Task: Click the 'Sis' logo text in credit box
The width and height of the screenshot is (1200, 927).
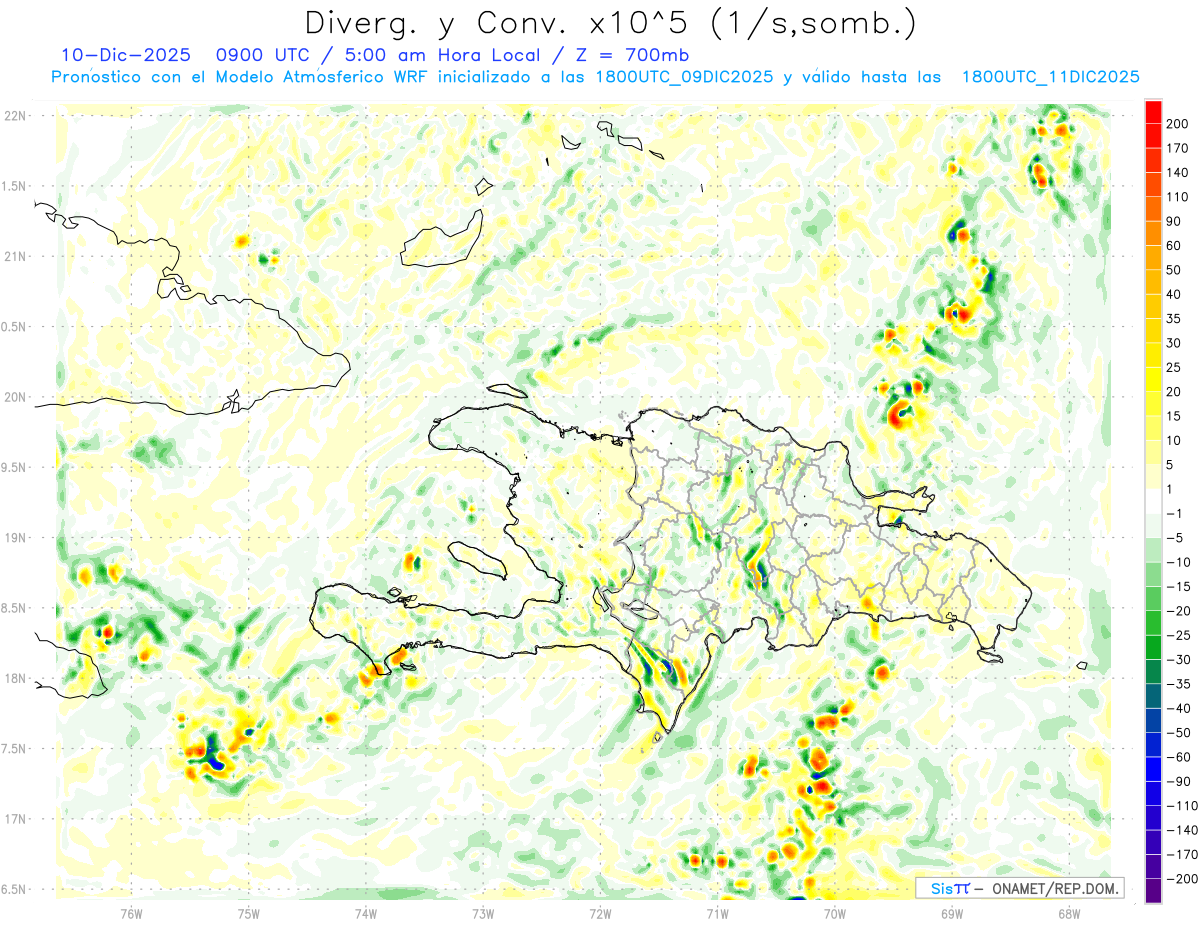Action: point(941,888)
